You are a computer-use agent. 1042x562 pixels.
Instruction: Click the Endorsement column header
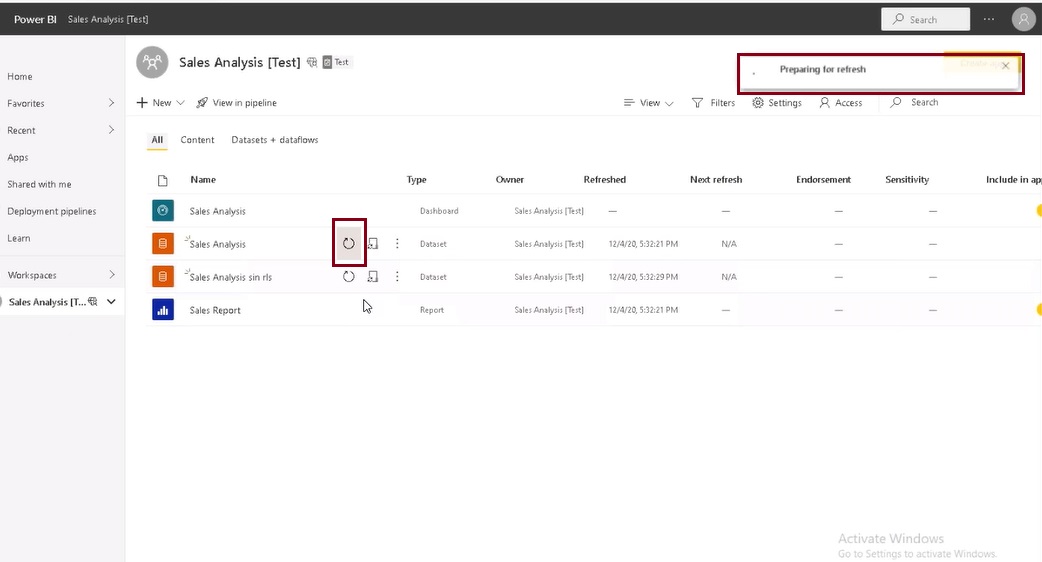823,179
